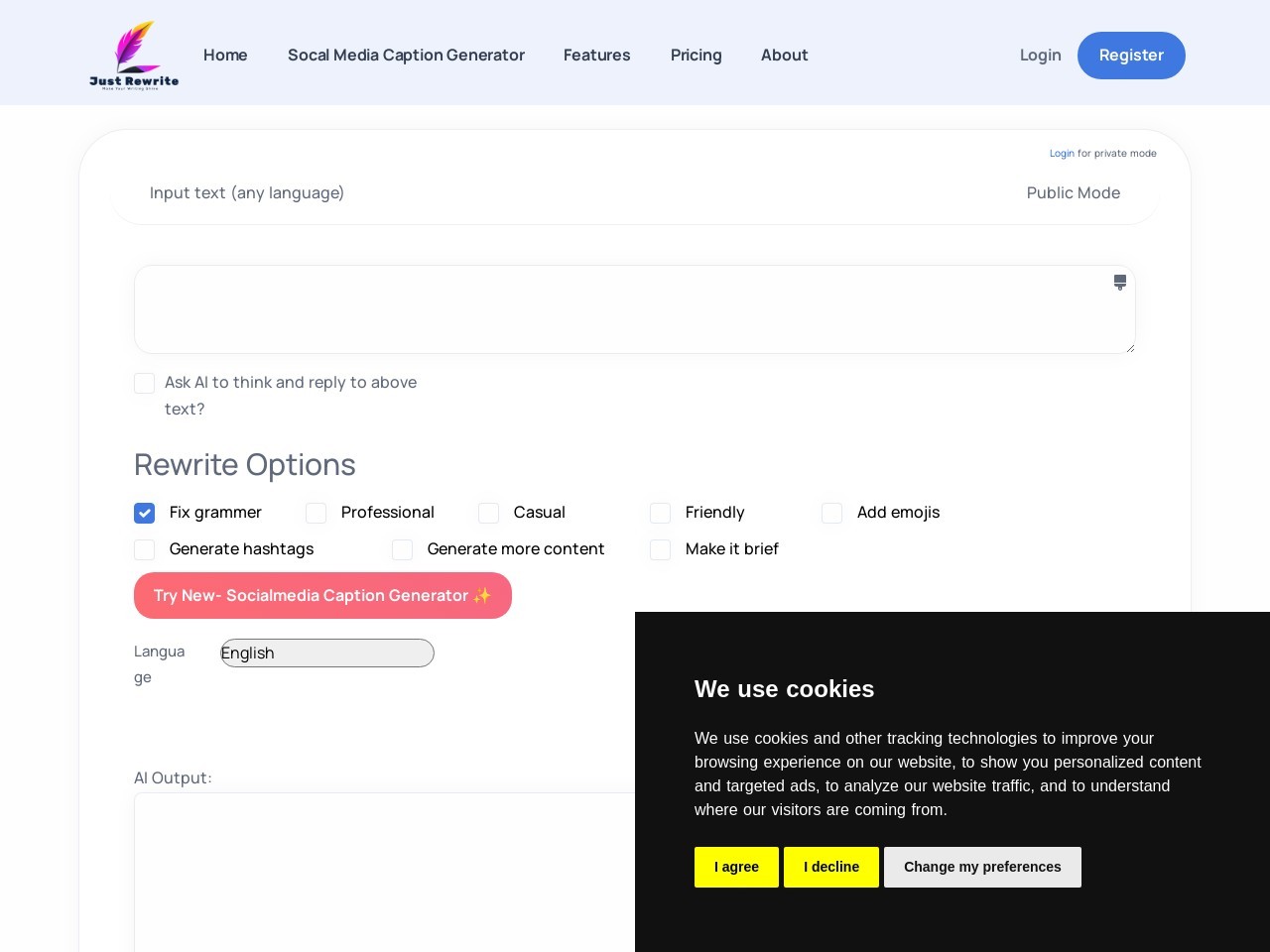Viewport: 1270px width, 952px height.
Task: Open the Pricing page
Action: click(x=696, y=56)
